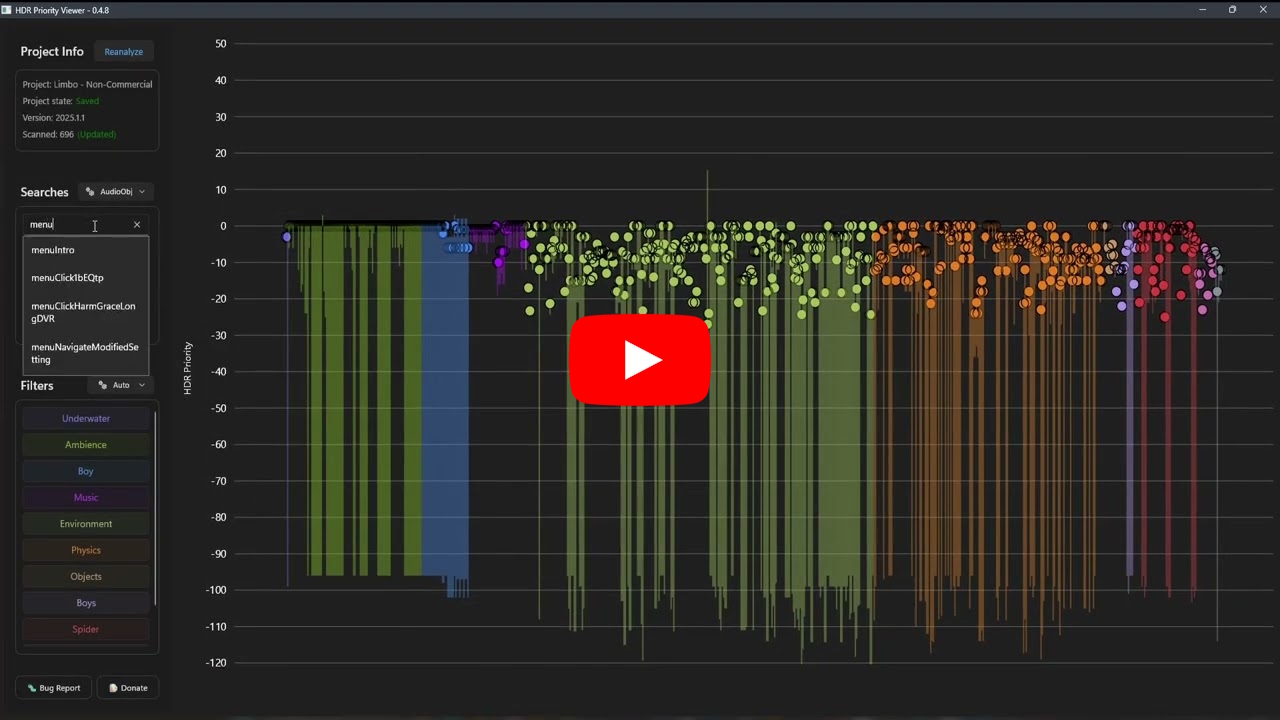This screenshot has width=1280, height=720.
Task: Toggle the Music filter
Action: [86, 498]
